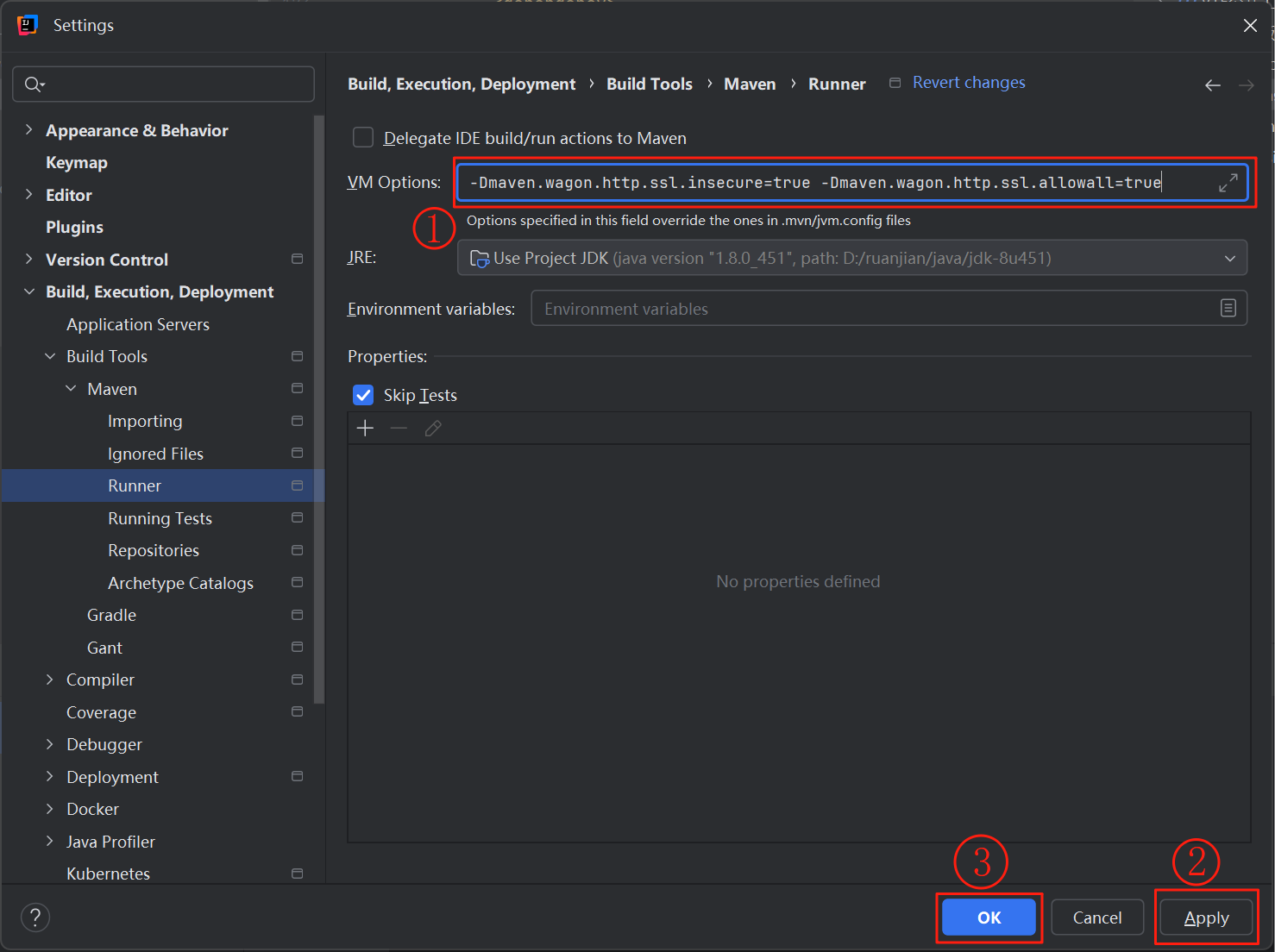Click the project-level icon beside Gant
This screenshot has height=952, width=1275.
(298, 647)
